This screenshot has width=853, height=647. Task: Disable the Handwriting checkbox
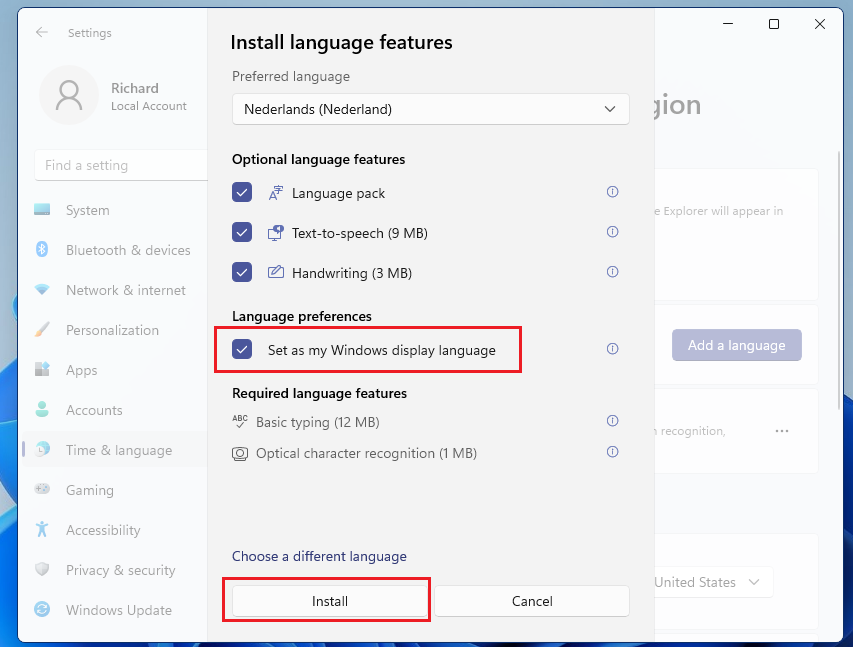click(x=242, y=272)
